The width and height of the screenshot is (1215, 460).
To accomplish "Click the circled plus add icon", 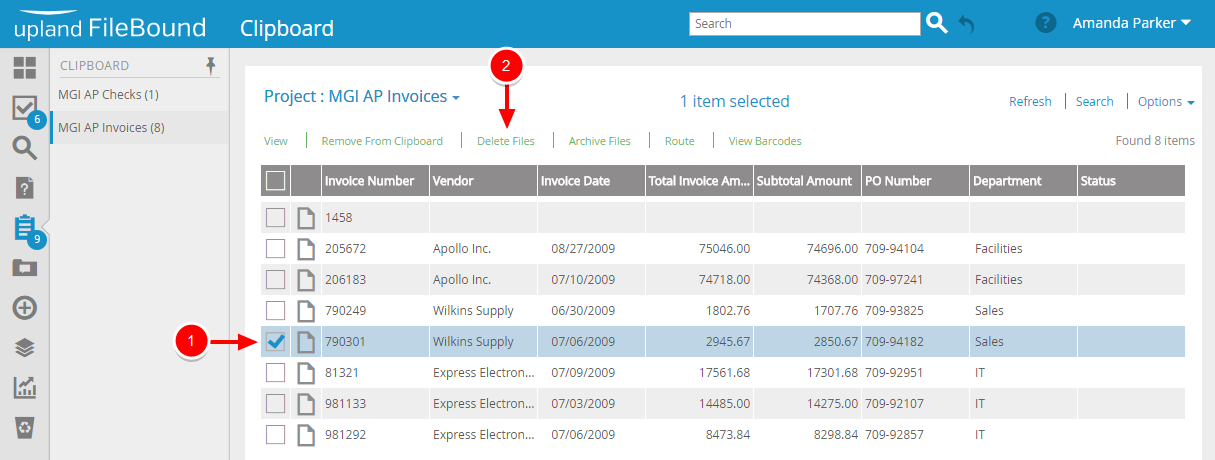I will [24, 307].
